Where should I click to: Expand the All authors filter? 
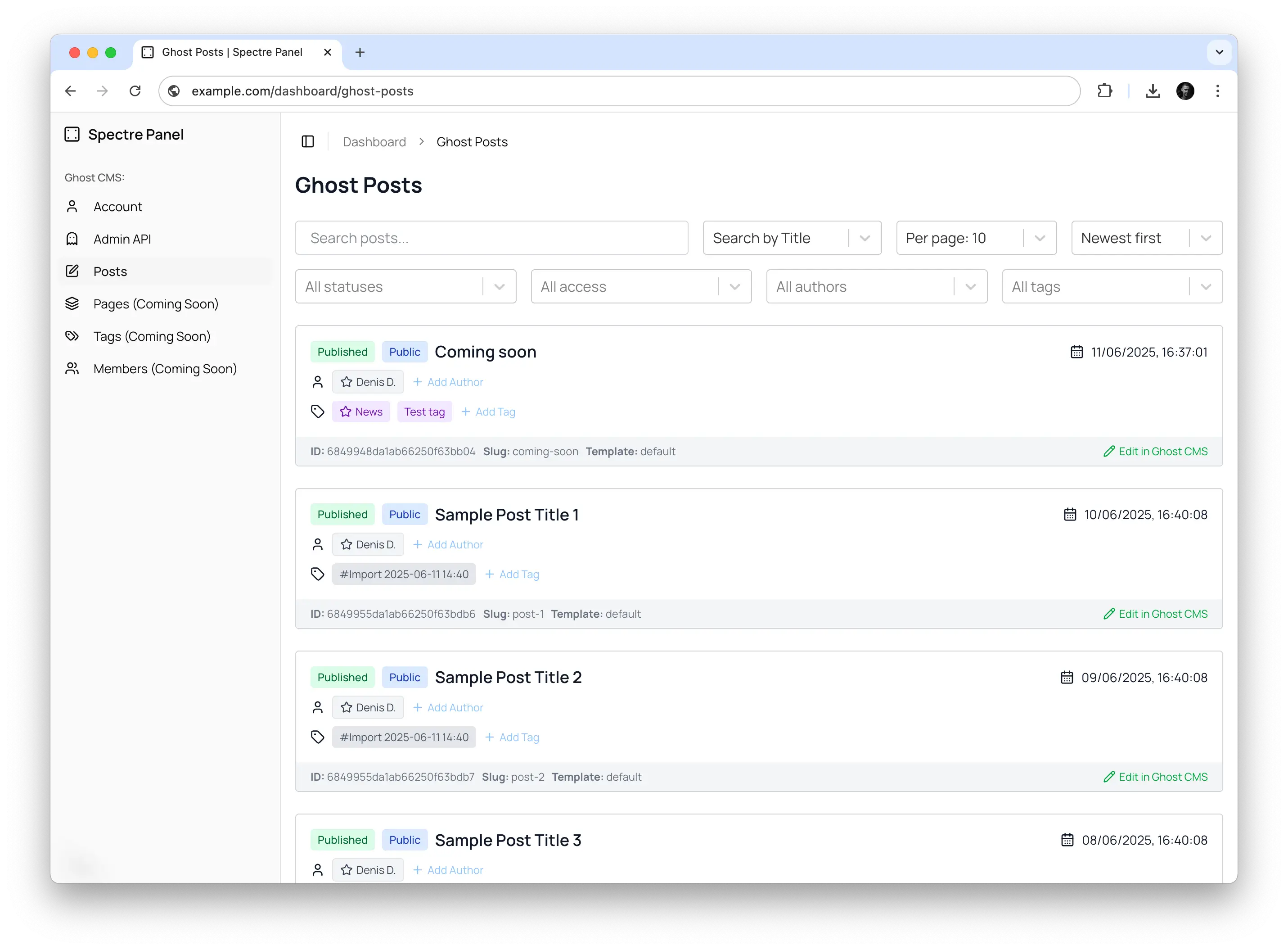point(877,286)
